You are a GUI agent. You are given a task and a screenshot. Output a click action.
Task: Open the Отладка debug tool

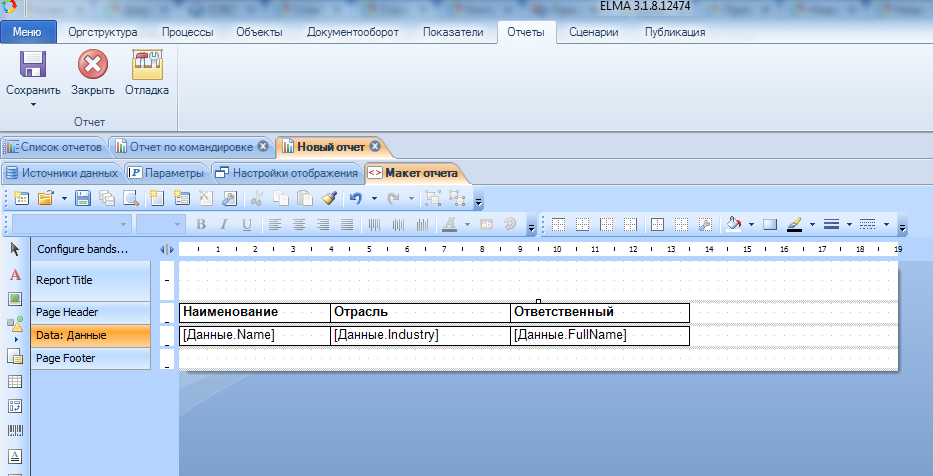point(146,66)
